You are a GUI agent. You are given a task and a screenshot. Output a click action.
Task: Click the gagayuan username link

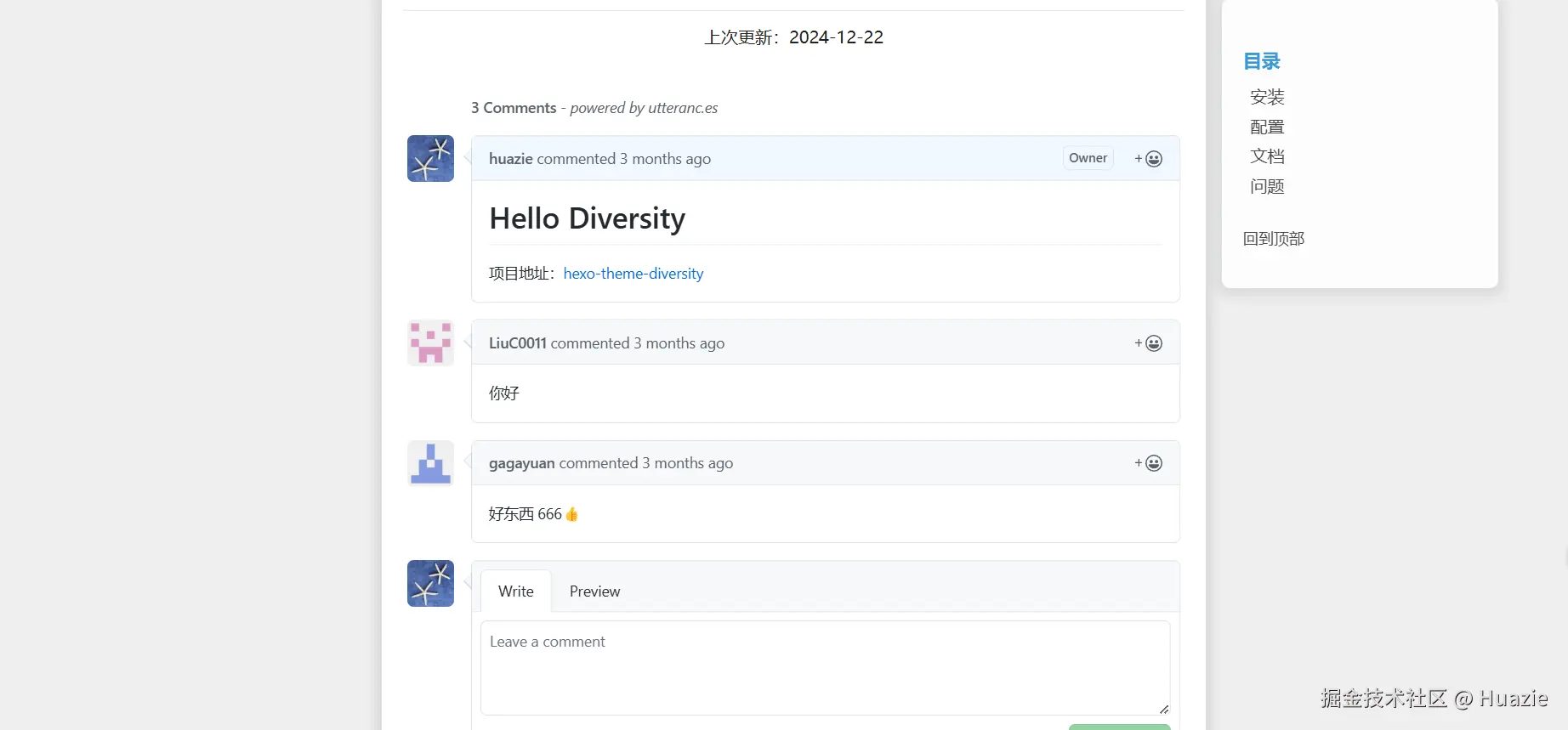click(x=521, y=463)
